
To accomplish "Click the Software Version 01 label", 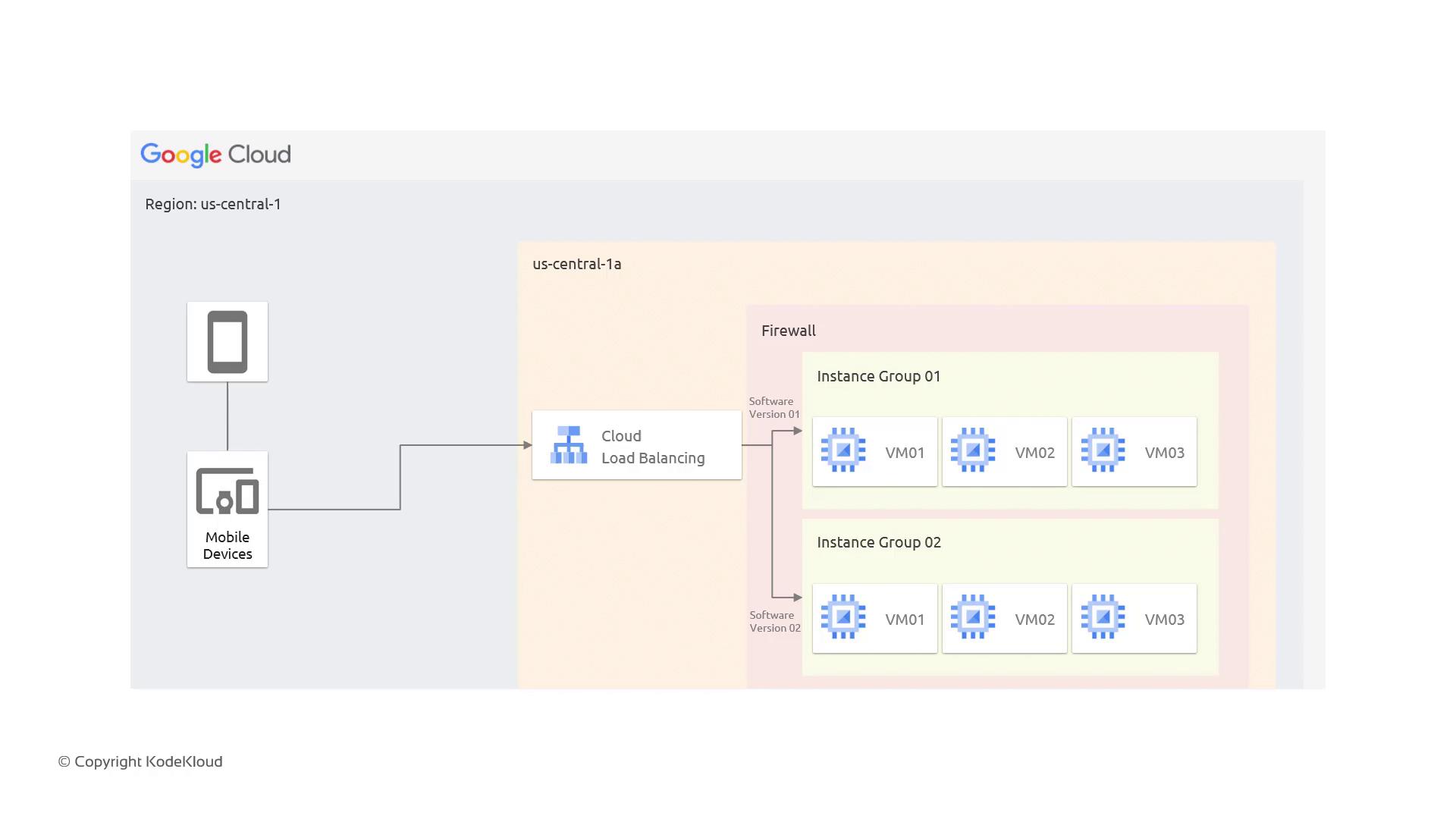I will click(773, 408).
